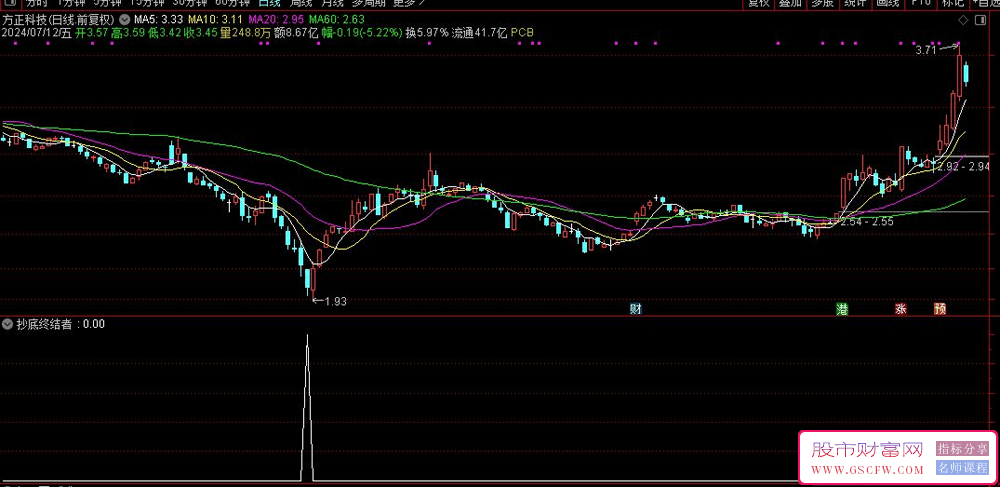Click the MA5: 3.33 label
The width and height of the screenshot is (1000, 487).
click(x=159, y=20)
